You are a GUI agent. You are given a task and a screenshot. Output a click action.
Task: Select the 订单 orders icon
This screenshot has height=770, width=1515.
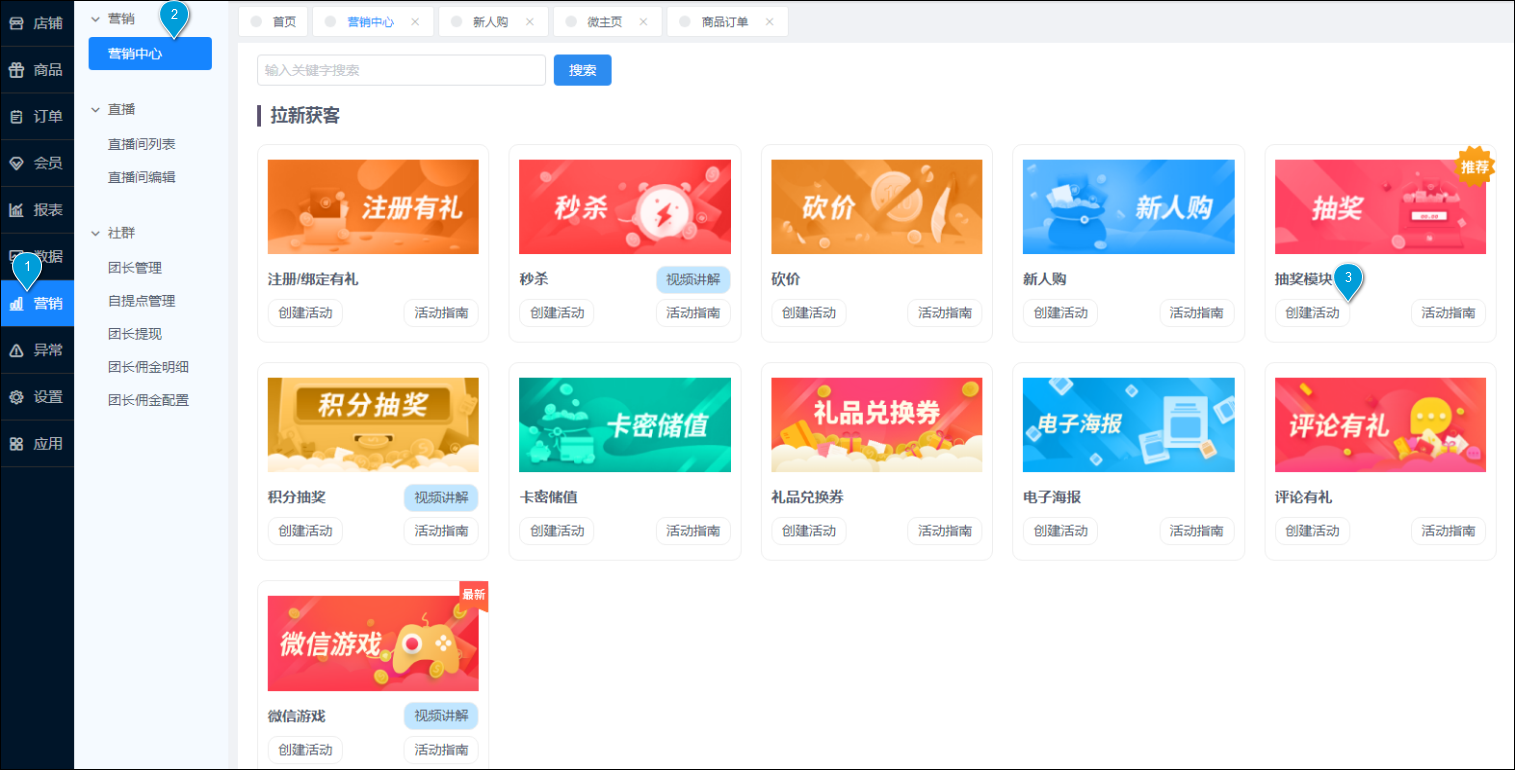17,117
